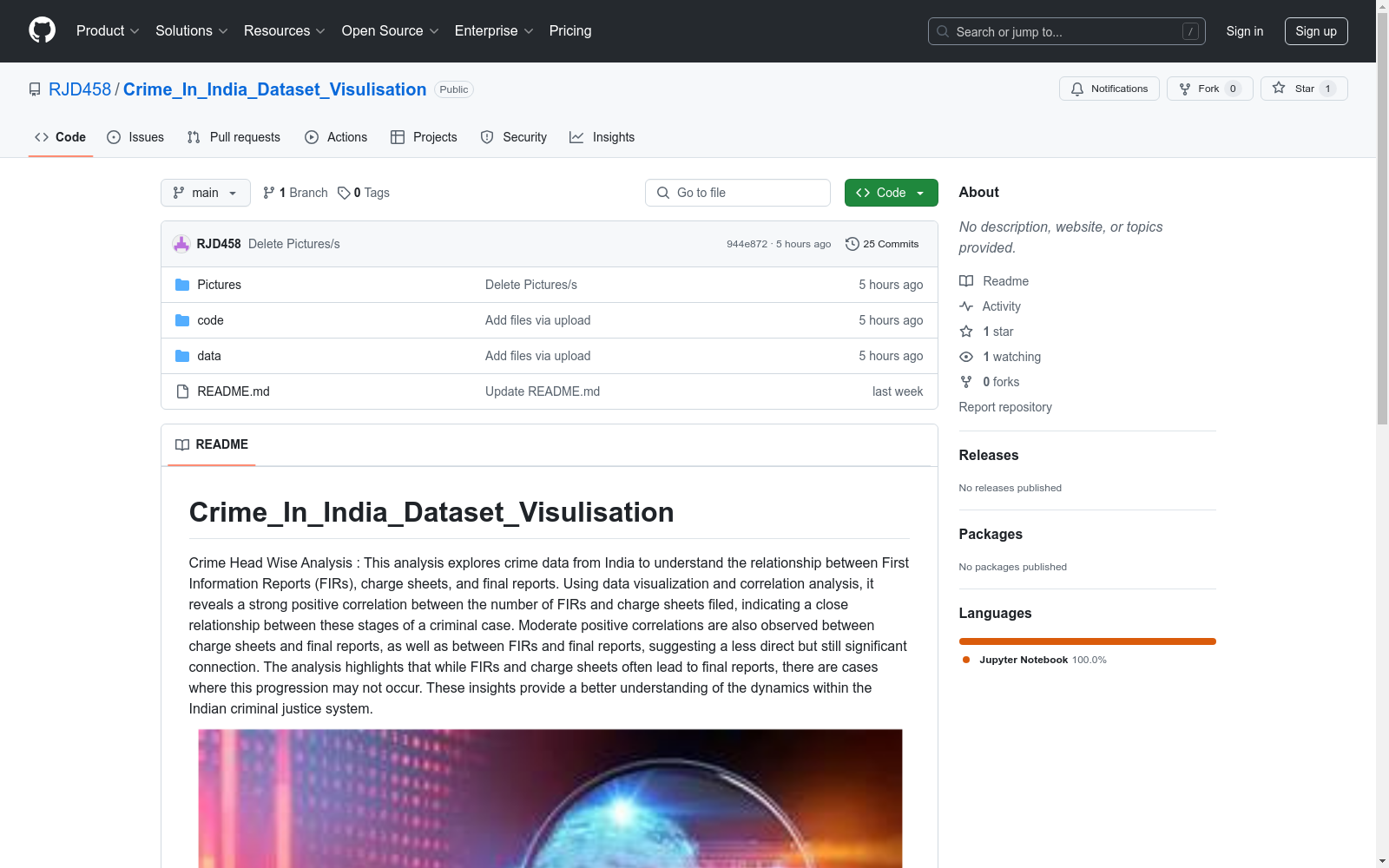This screenshot has height=868, width=1389.
Task: Click the README banner image
Action: [x=550, y=799]
